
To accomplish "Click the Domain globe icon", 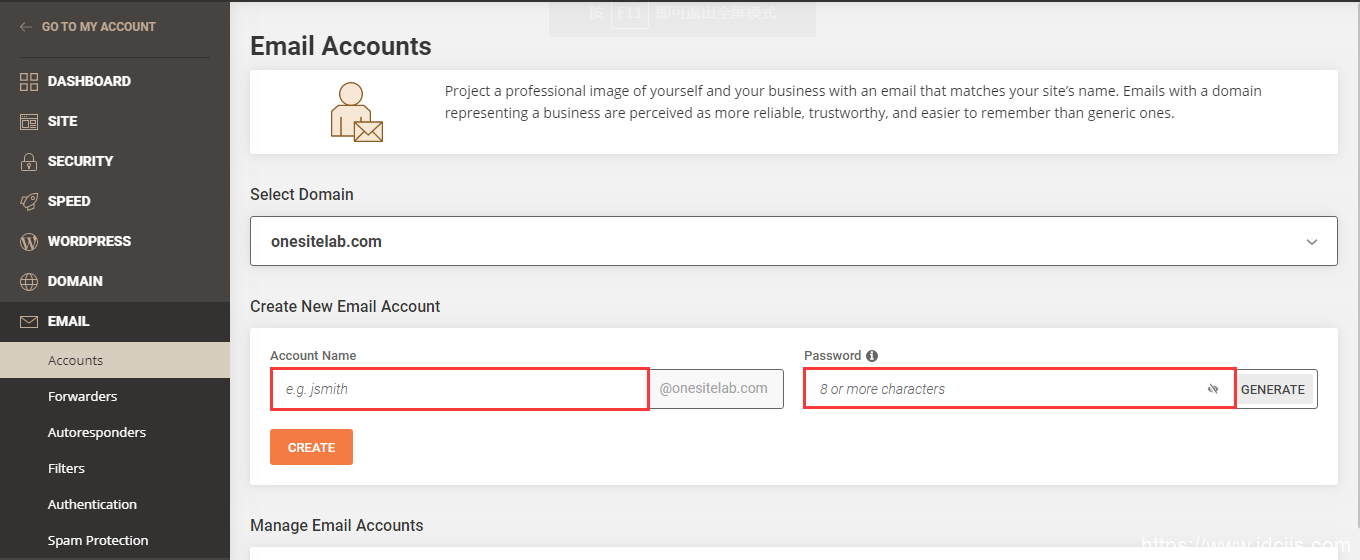I will [x=29, y=282].
